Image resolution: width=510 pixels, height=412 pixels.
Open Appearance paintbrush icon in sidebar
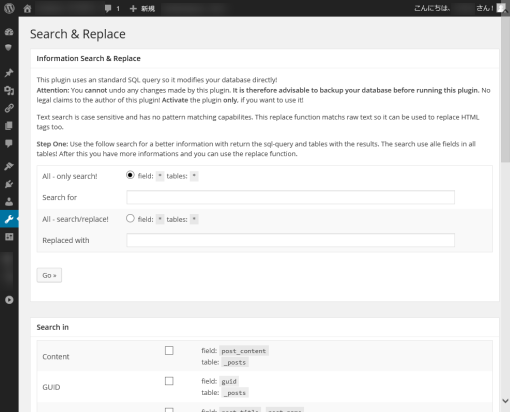(x=9, y=166)
